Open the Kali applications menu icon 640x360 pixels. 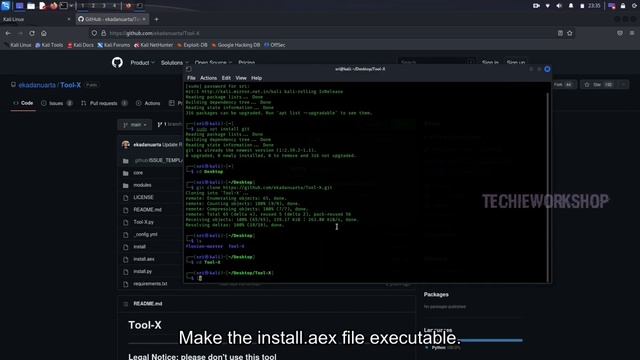click(5, 6)
